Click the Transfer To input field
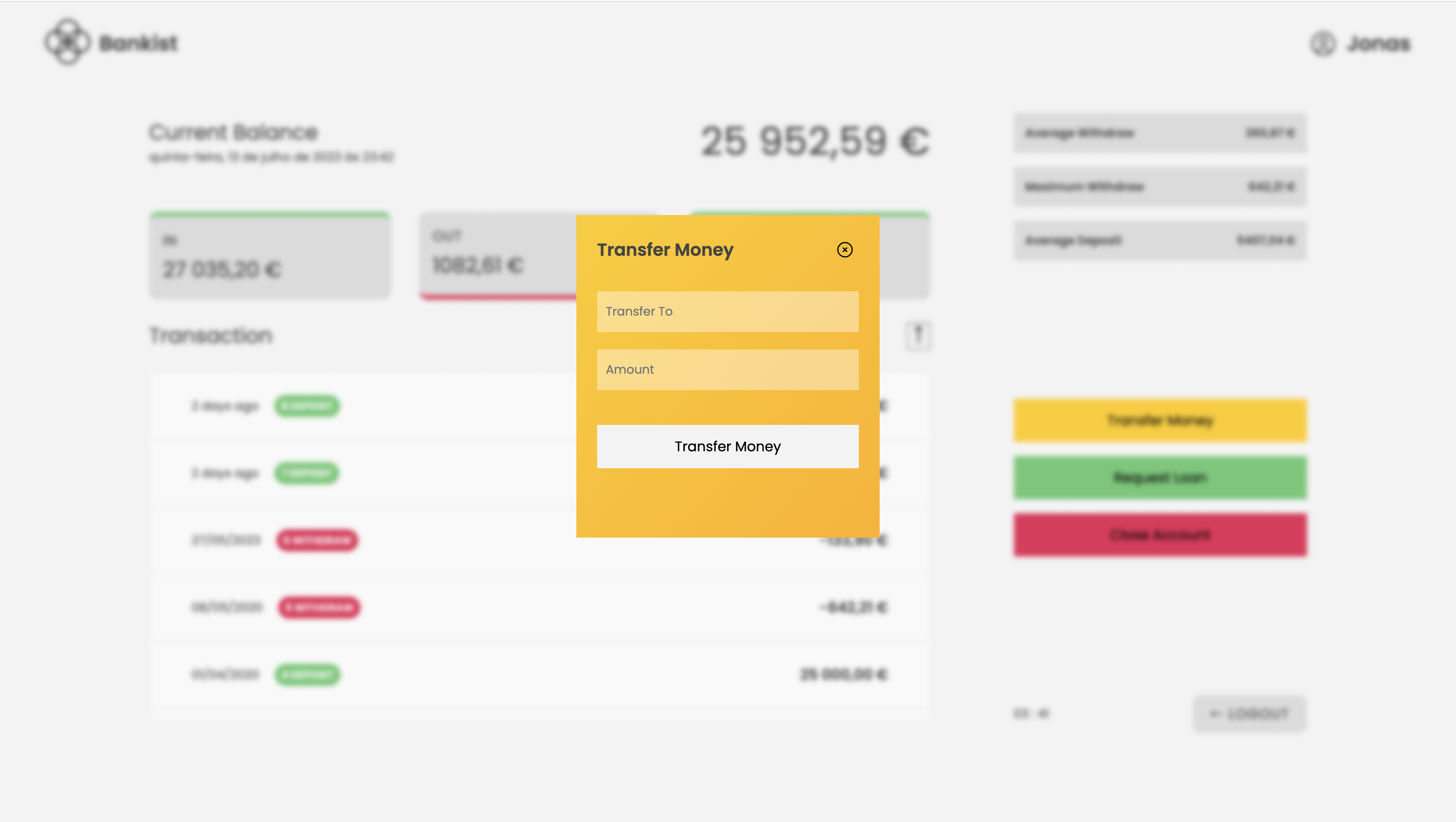This screenshot has height=822, width=1456. 728,311
